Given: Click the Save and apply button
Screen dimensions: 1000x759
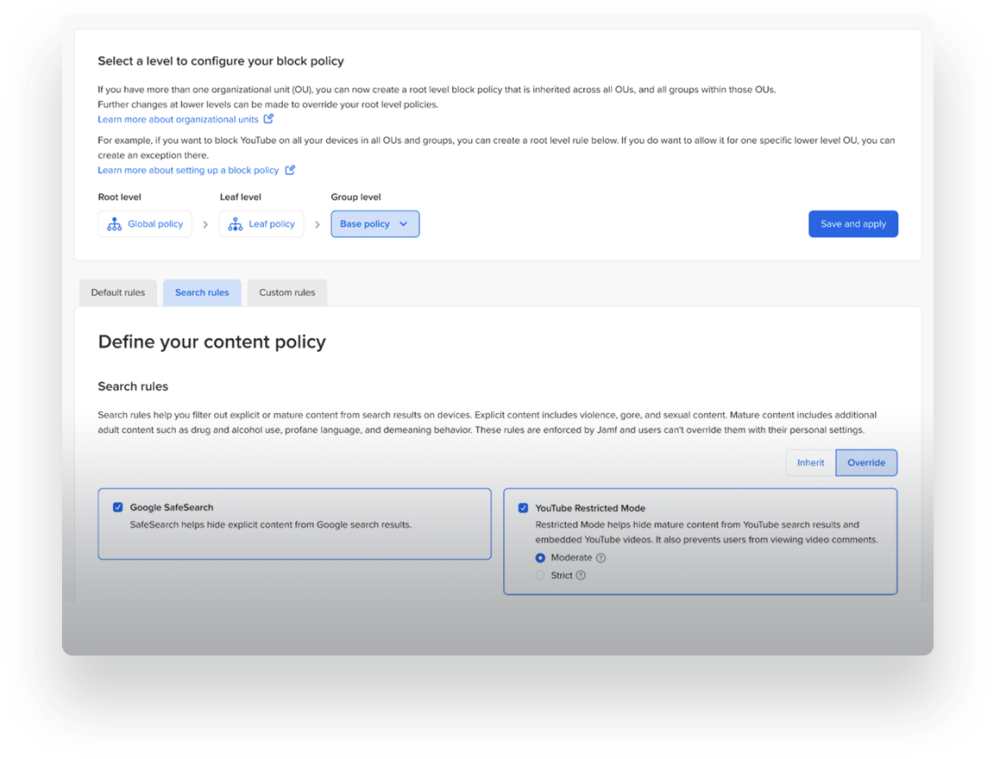Looking at the screenshot, I should tap(853, 224).
